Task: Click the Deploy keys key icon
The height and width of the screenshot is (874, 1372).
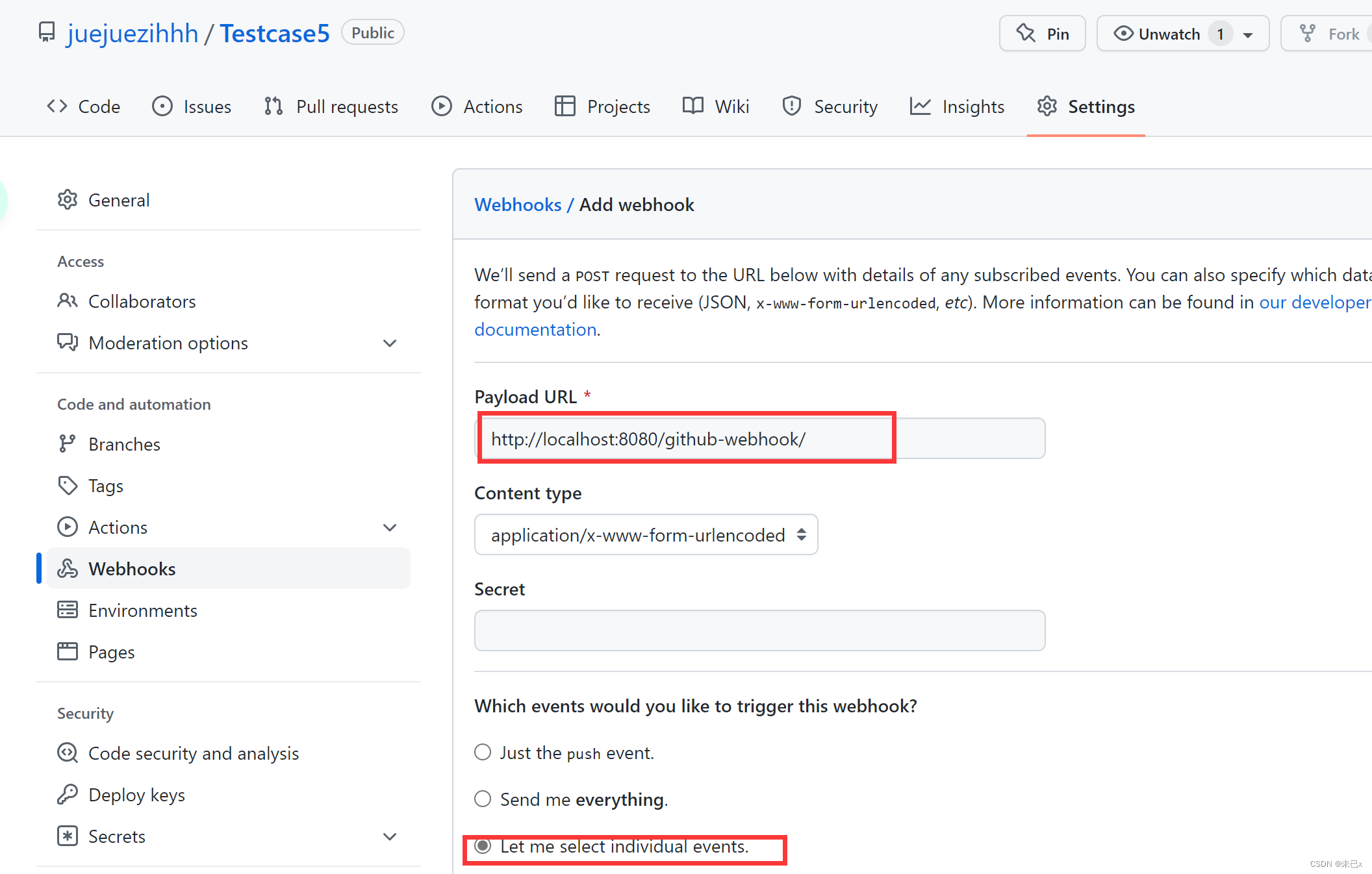Action: (x=68, y=795)
